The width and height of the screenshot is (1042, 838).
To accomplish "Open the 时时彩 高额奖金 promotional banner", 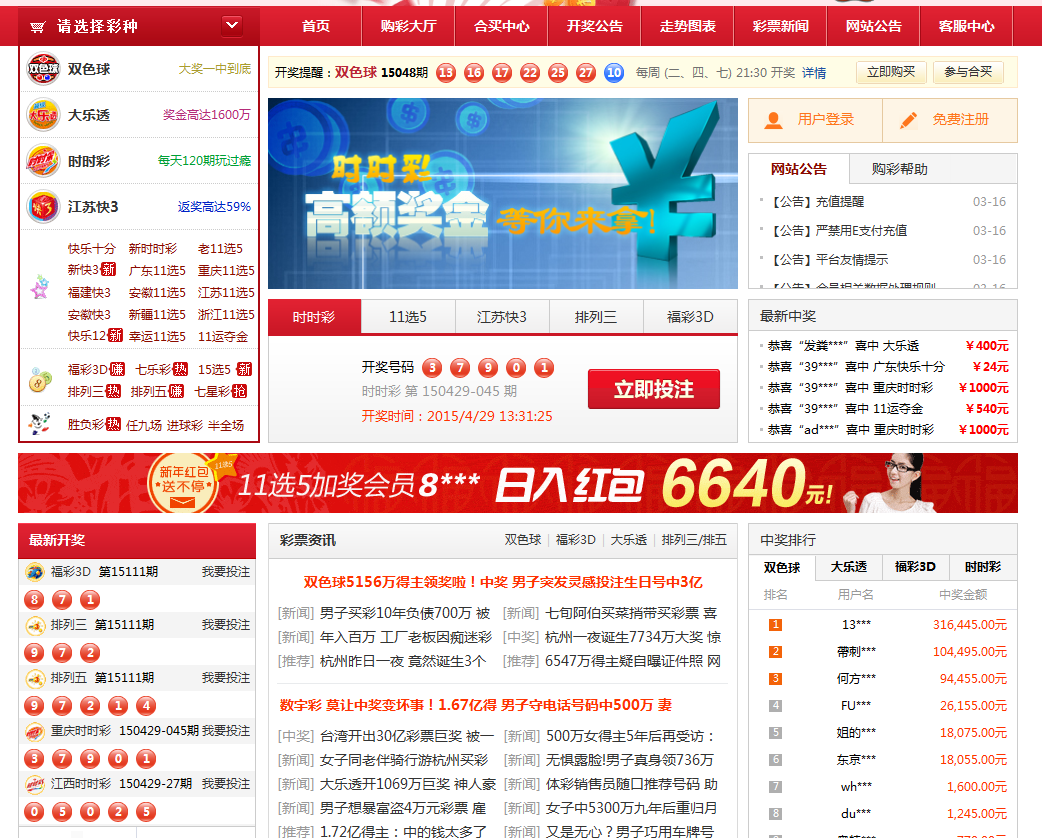I will (x=502, y=194).
